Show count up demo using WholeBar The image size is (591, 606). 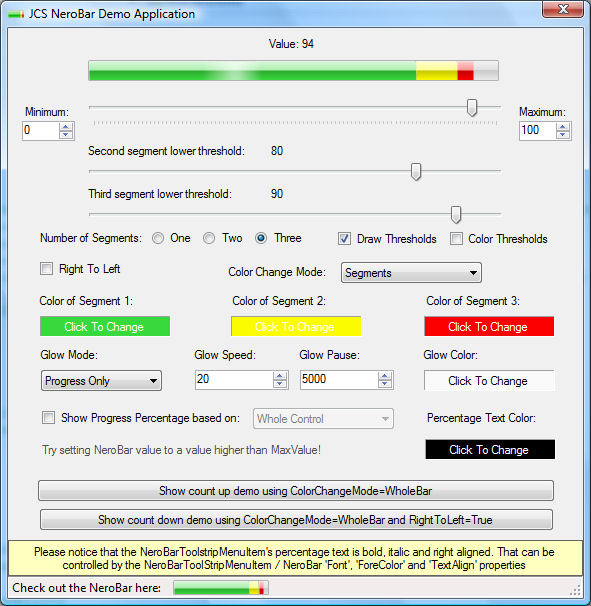(x=296, y=491)
